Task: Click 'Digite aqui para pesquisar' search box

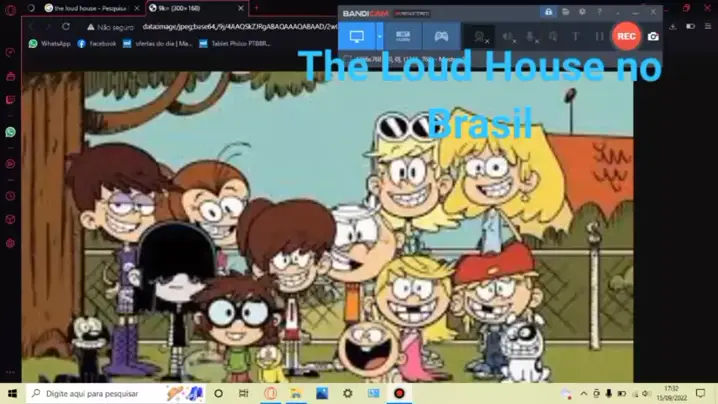Action: (115, 393)
